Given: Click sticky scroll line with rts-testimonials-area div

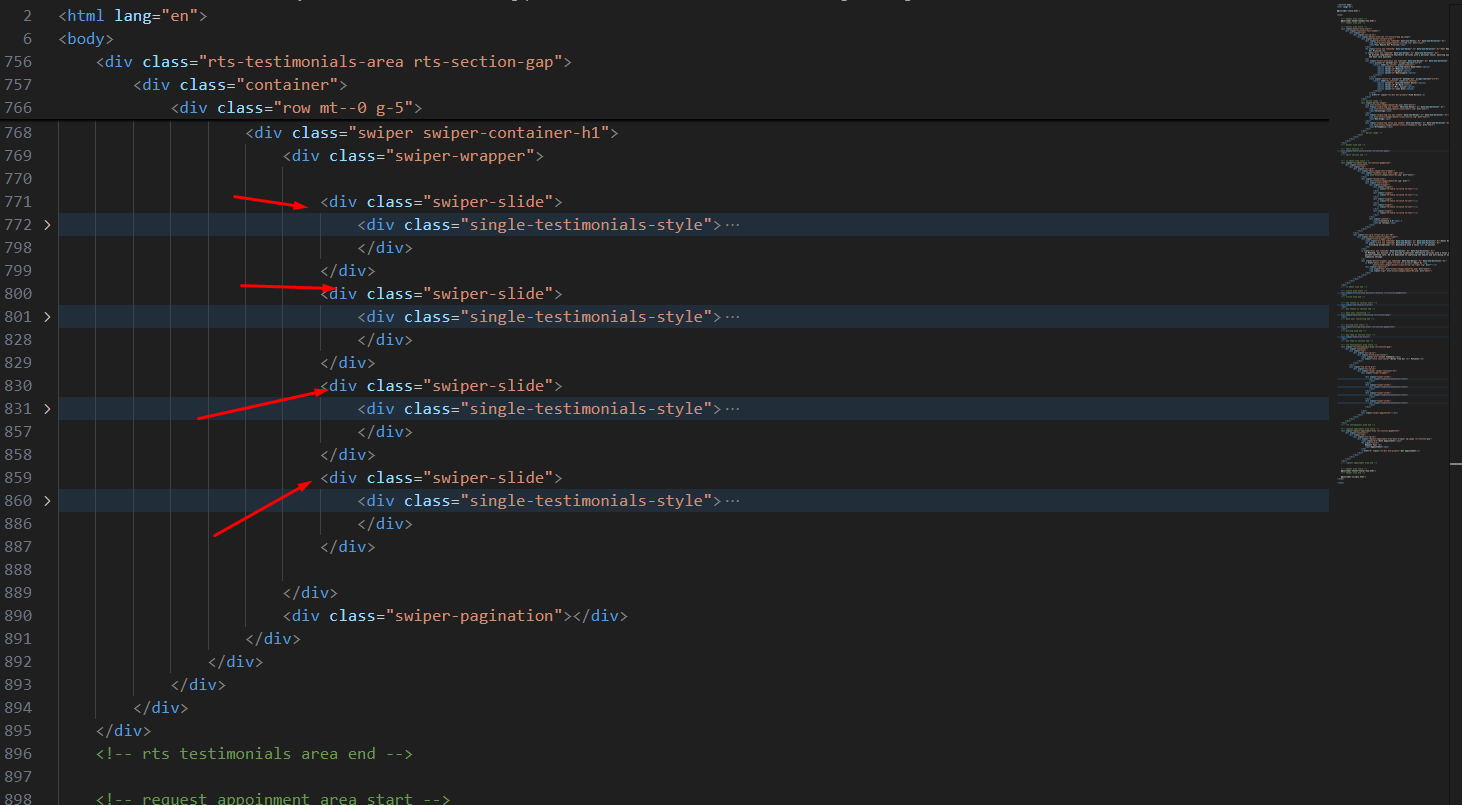Looking at the screenshot, I should [333, 62].
